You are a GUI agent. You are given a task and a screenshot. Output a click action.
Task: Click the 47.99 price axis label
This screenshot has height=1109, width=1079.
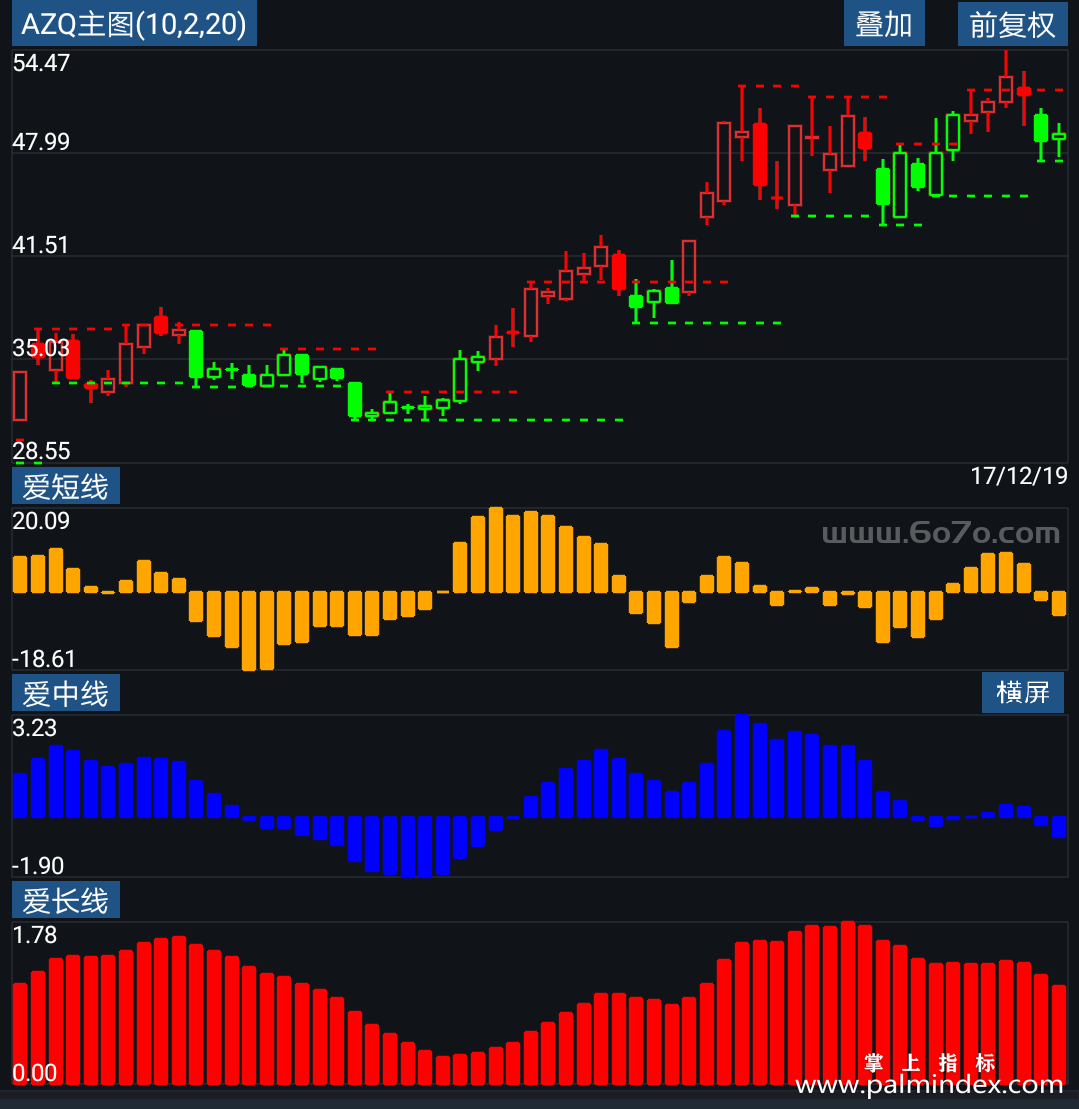(41, 142)
